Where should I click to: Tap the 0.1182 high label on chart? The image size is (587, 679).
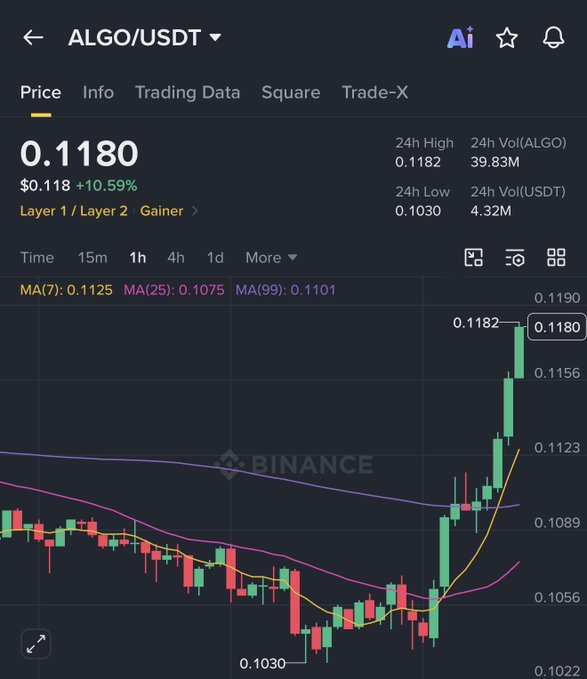point(476,323)
